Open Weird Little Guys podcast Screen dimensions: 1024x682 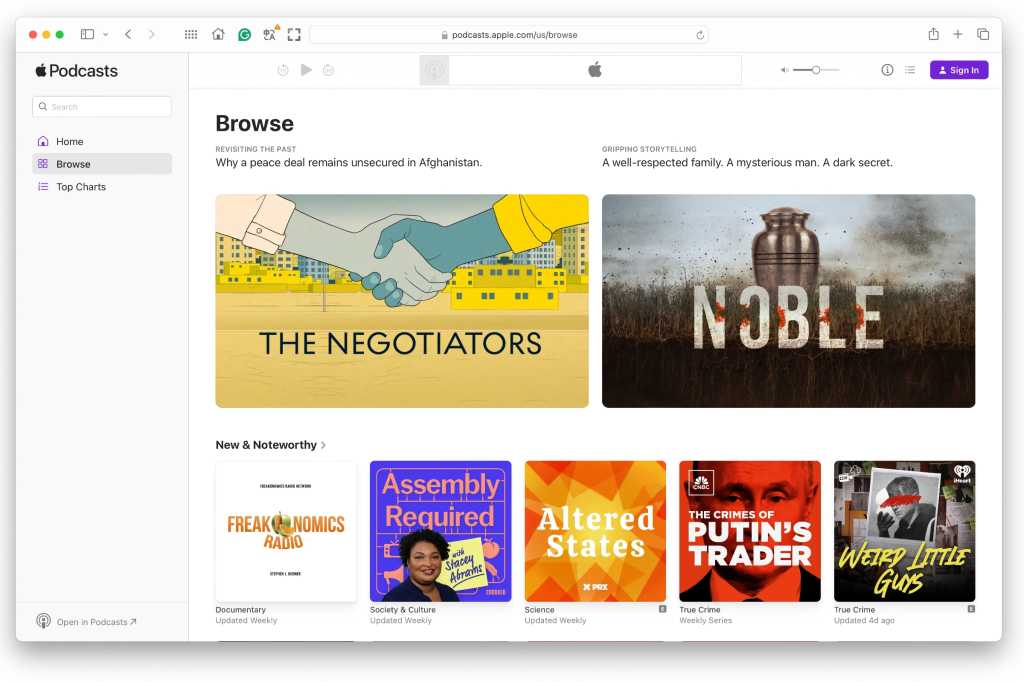pyautogui.click(x=904, y=531)
